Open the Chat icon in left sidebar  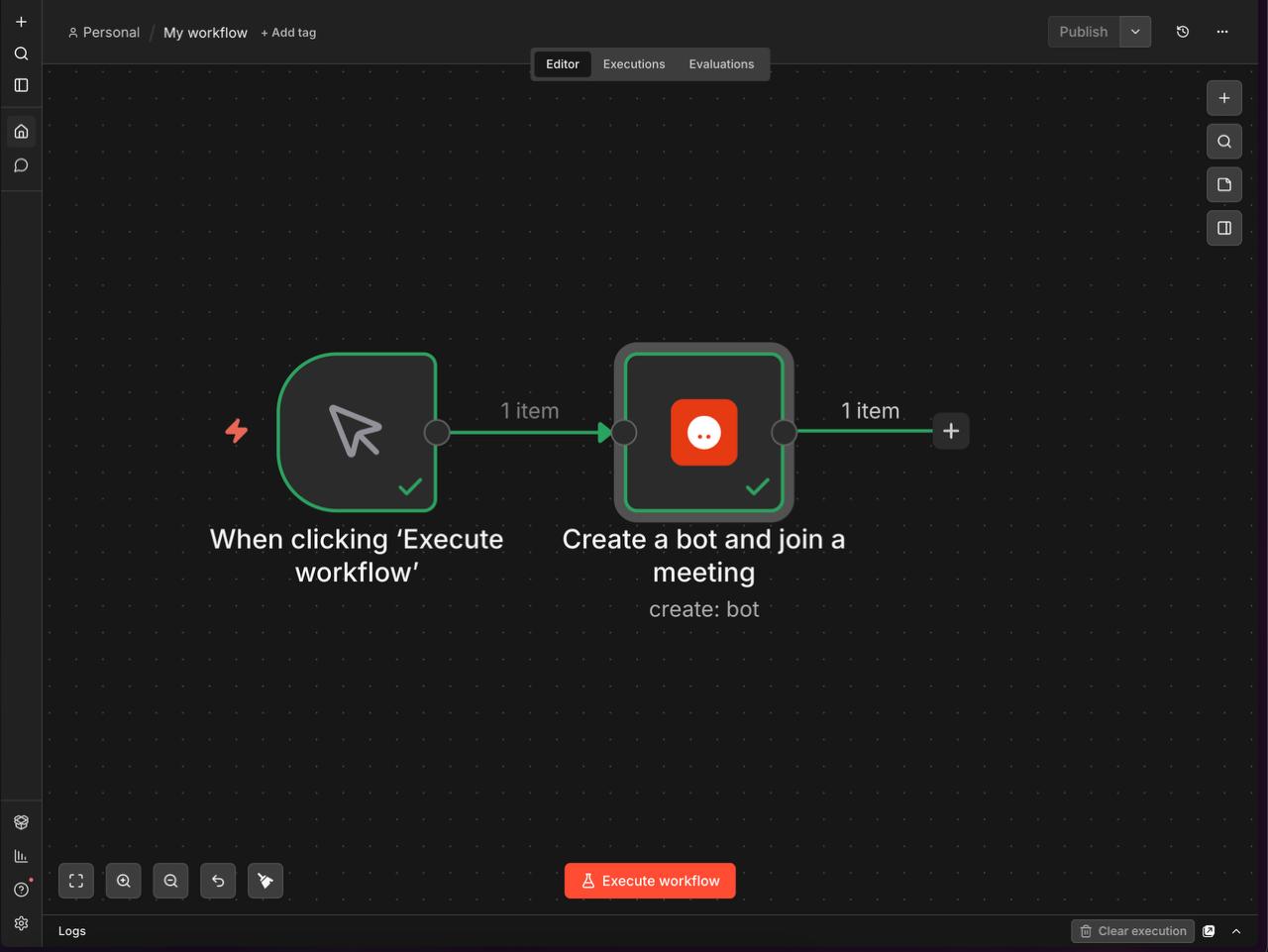point(21,165)
